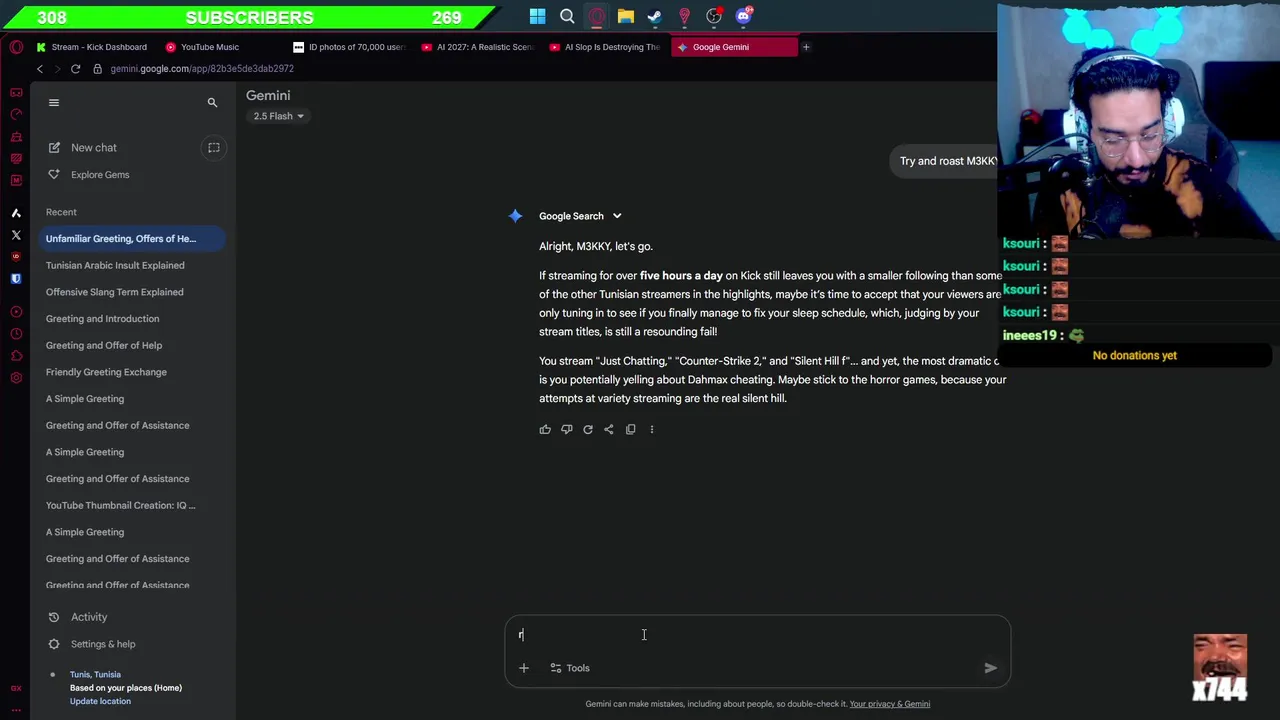Screen dimensions: 1280x720
Task: Open Settings & help
Action: click(90, 644)
